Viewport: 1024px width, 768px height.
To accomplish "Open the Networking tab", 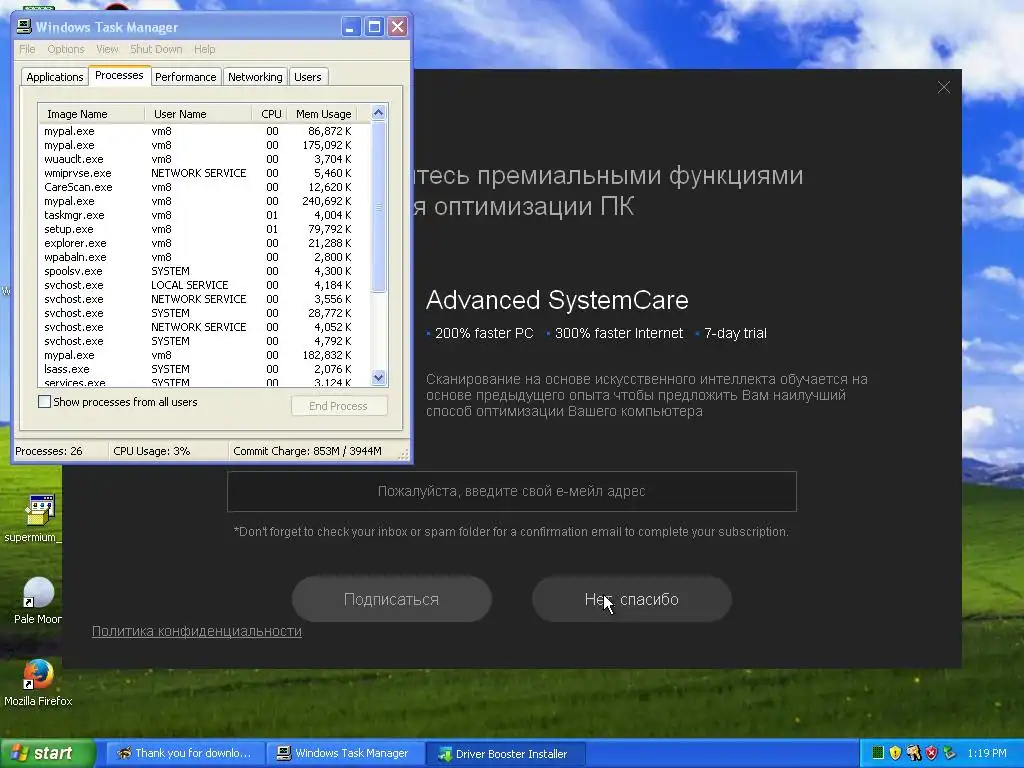I will [255, 76].
